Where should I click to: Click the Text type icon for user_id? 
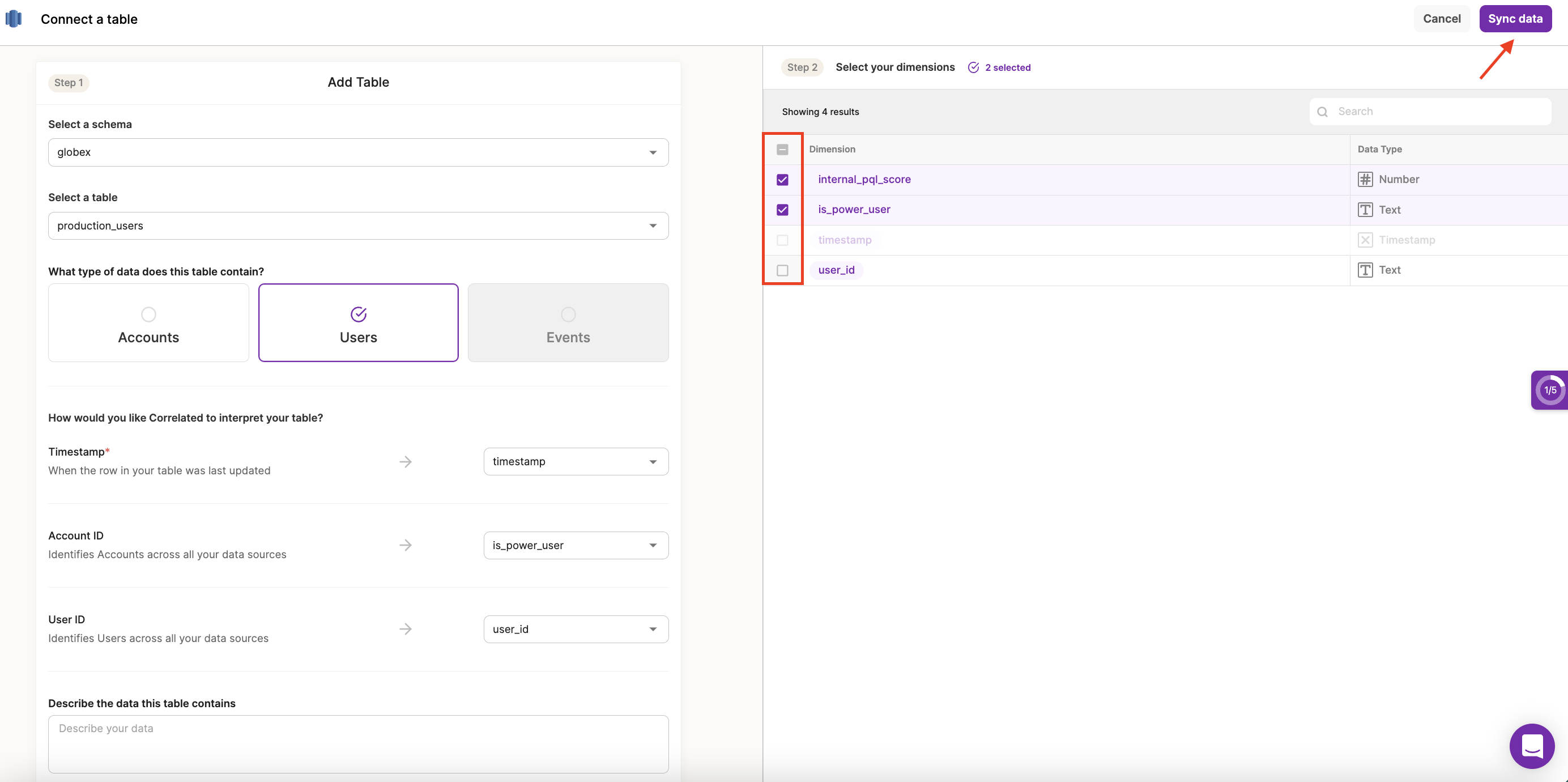[x=1365, y=270]
